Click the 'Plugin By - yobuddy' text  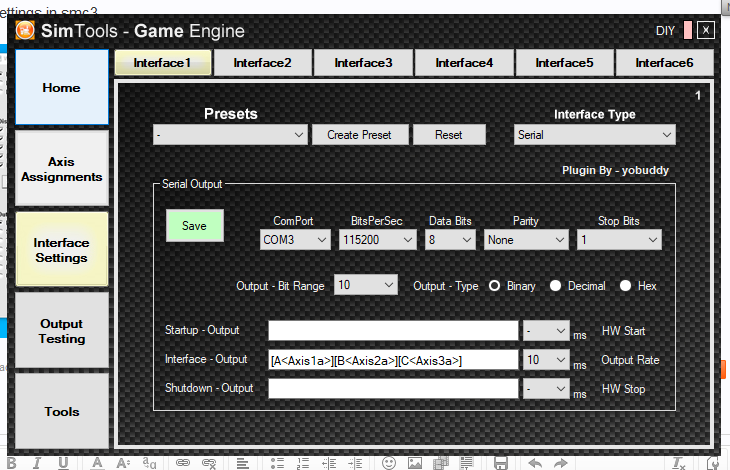(615, 170)
